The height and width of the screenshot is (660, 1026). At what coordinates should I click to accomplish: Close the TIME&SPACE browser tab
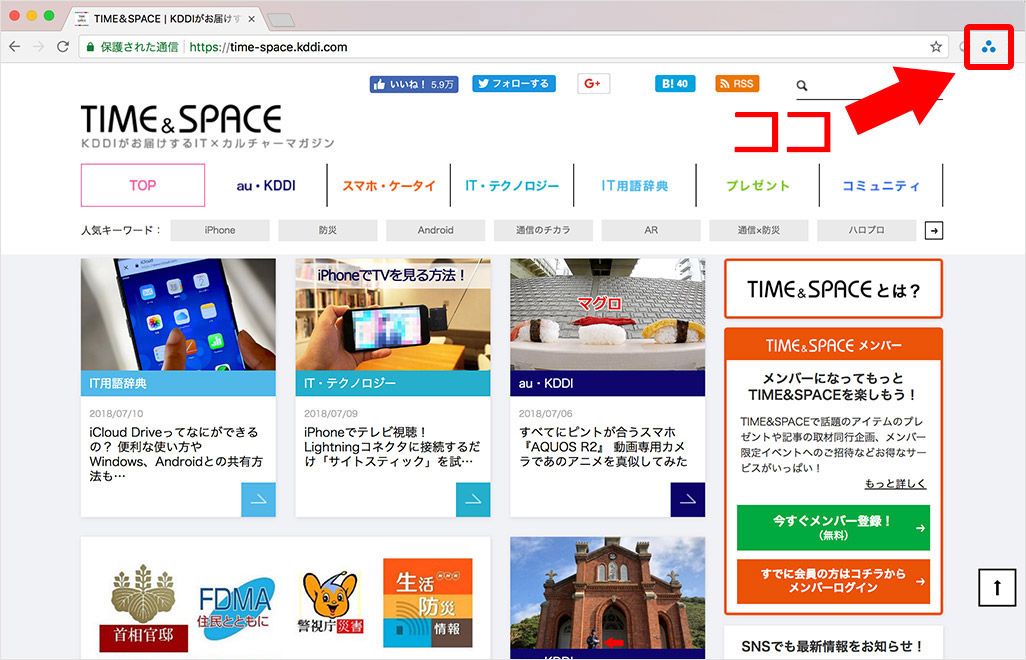[251, 19]
